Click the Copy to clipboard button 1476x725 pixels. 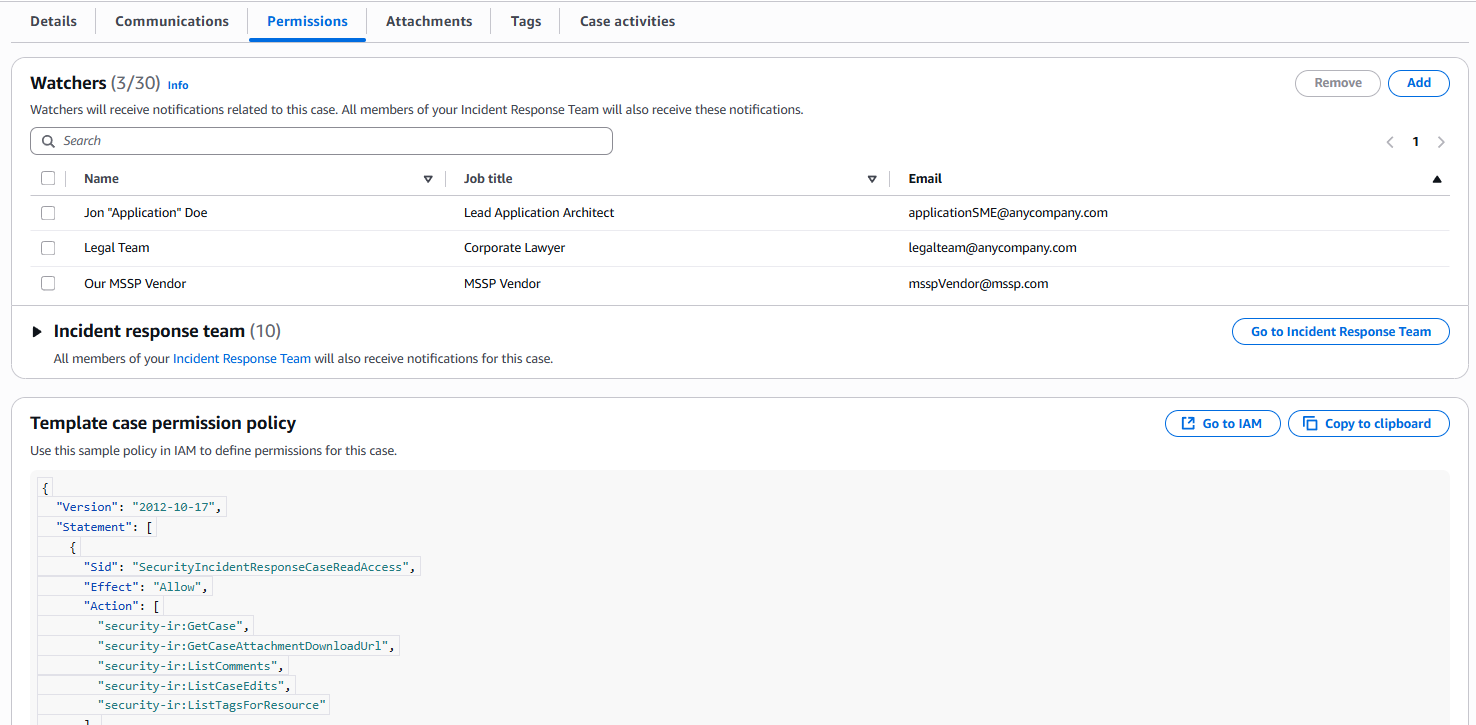pyautogui.click(x=1369, y=424)
